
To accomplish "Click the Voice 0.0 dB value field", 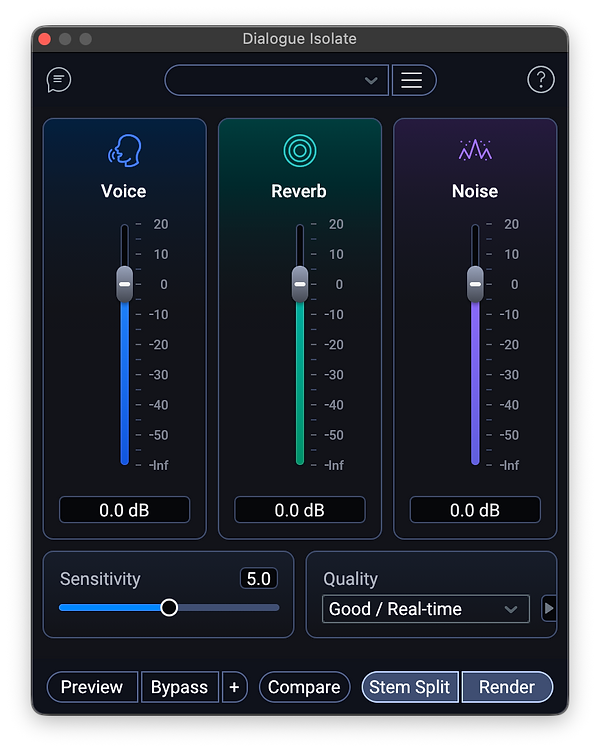I will pos(125,510).
